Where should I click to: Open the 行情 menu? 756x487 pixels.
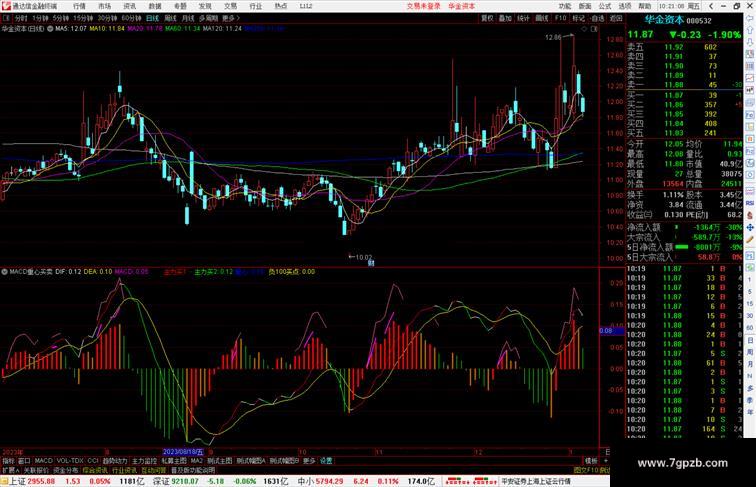point(79,6)
